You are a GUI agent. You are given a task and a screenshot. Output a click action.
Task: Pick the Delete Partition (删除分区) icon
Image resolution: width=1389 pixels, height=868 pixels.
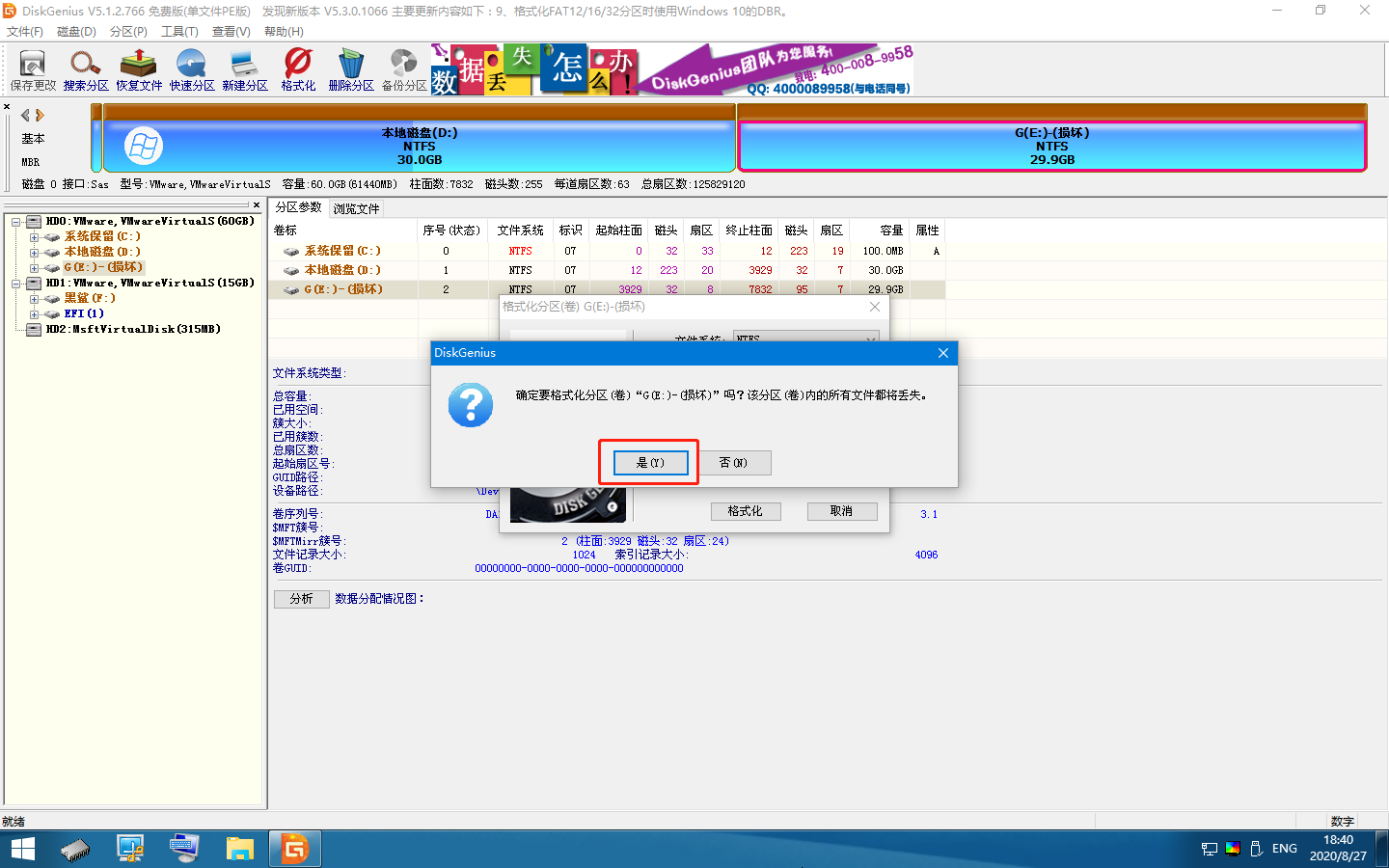coord(351,70)
